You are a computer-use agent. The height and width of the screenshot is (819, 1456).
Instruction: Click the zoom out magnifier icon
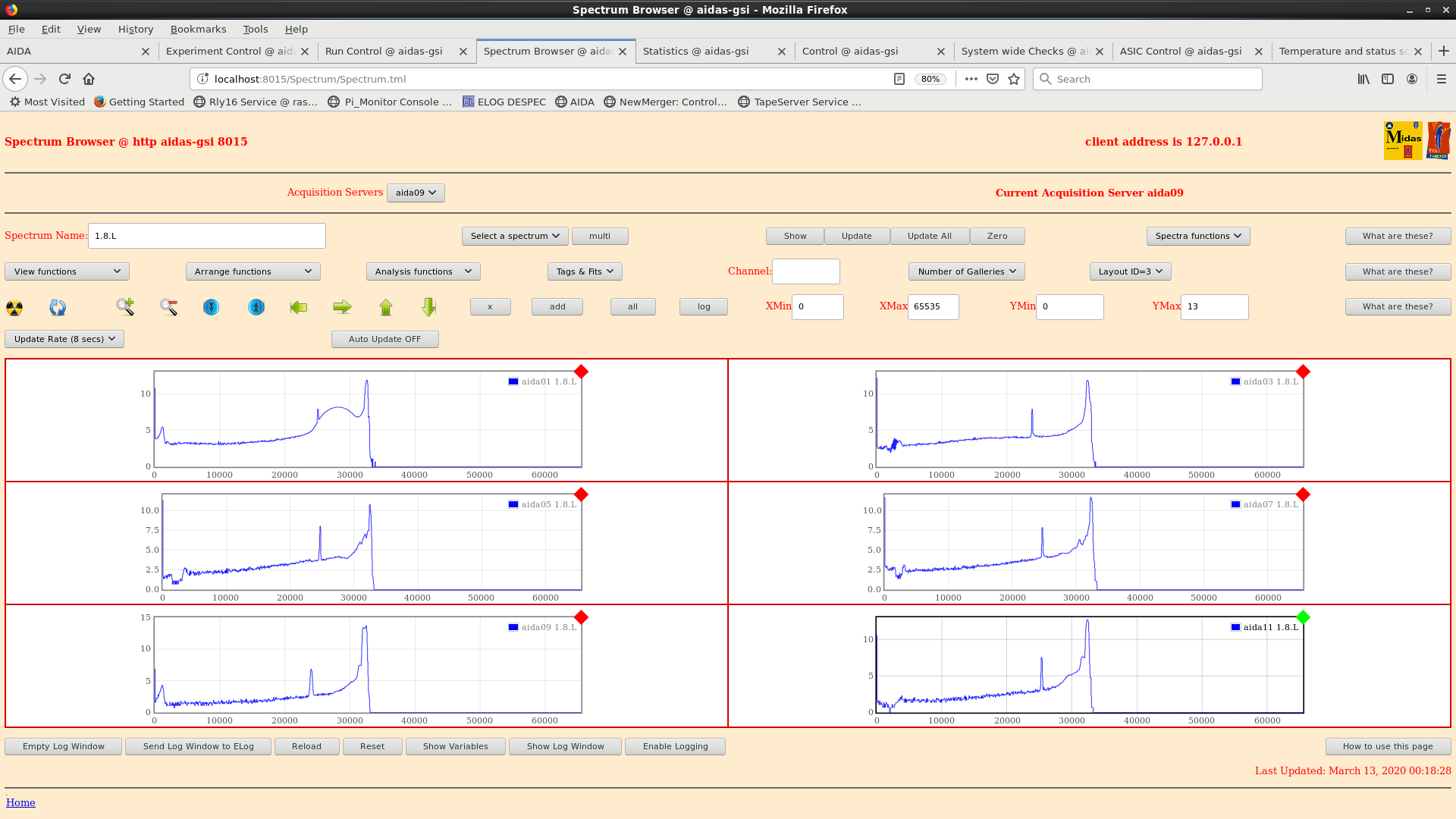(x=168, y=307)
